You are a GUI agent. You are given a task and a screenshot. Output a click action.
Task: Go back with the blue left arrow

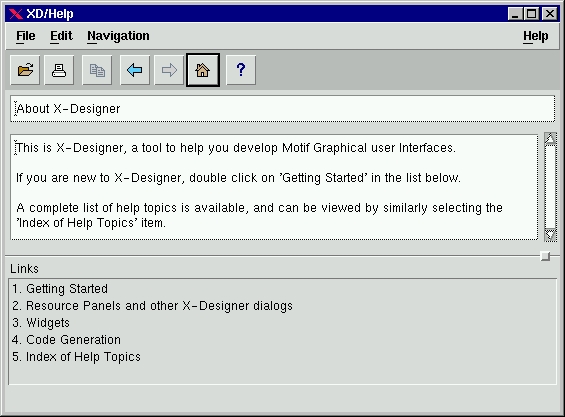135,70
